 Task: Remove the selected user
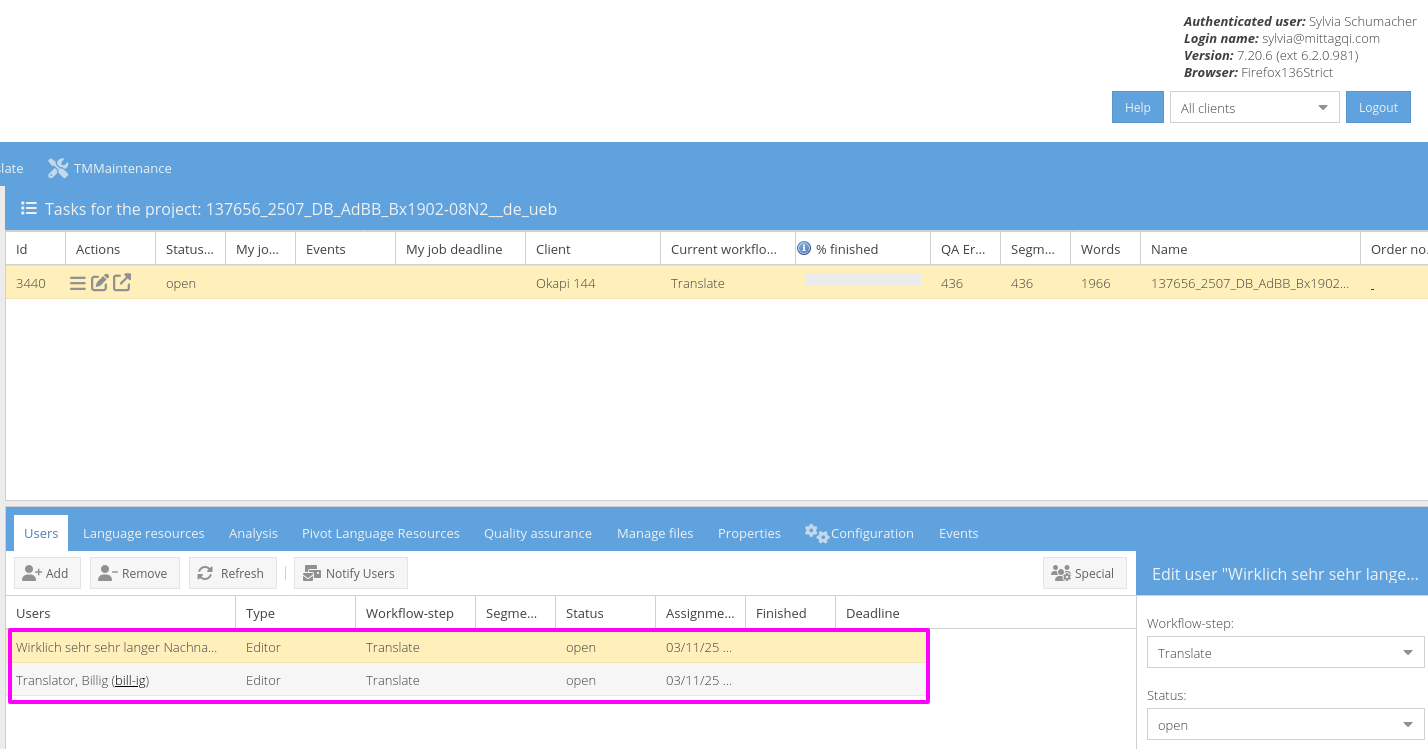click(x=134, y=573)
